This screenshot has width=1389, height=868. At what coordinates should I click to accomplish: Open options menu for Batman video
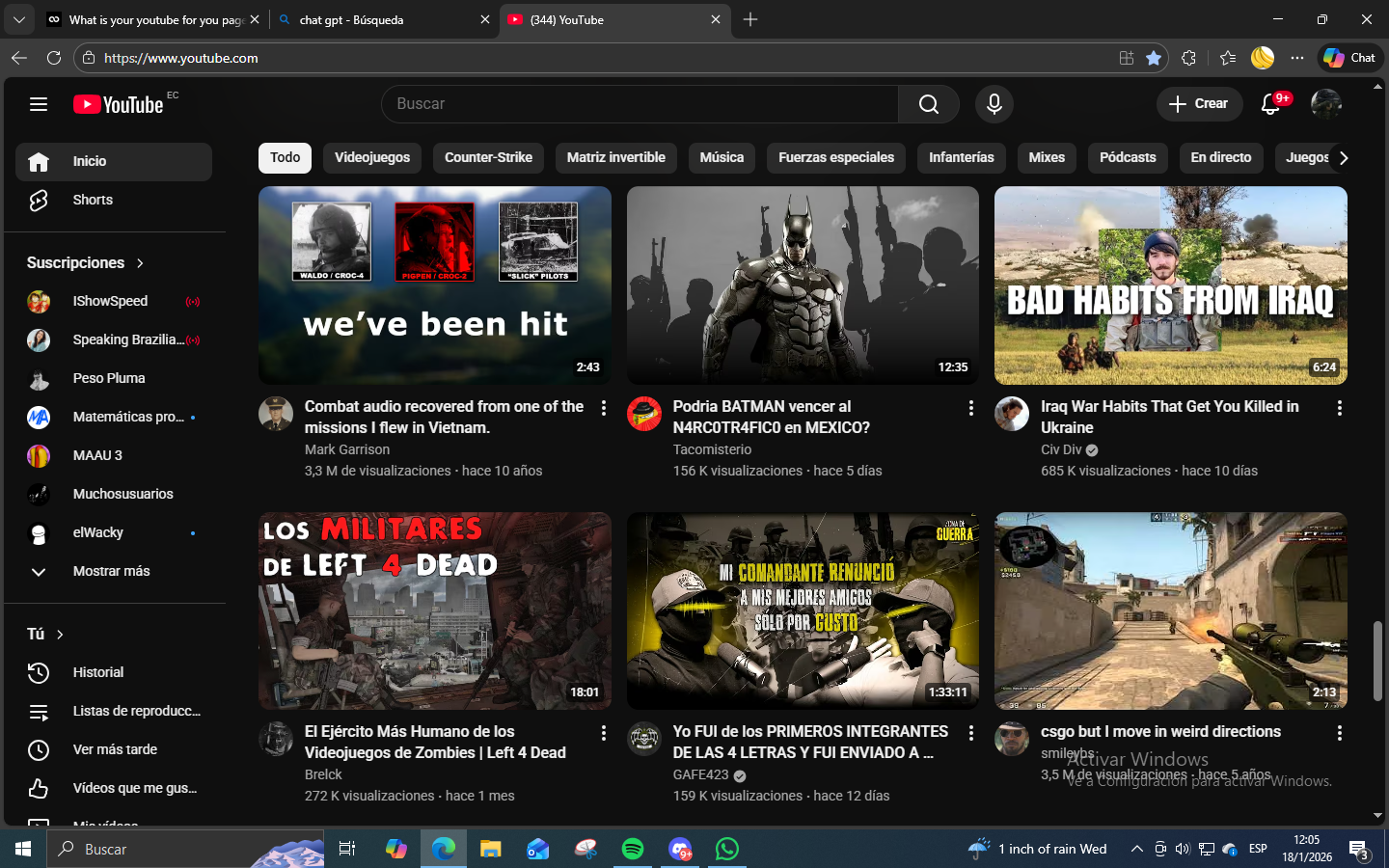pyautogui.click(x=970, y=408)
